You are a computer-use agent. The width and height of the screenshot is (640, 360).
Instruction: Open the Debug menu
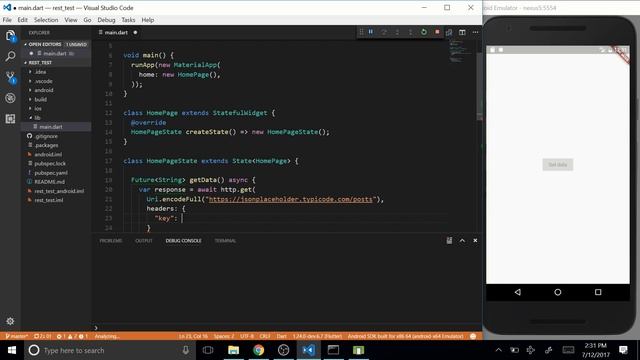[x=106, y=20]
